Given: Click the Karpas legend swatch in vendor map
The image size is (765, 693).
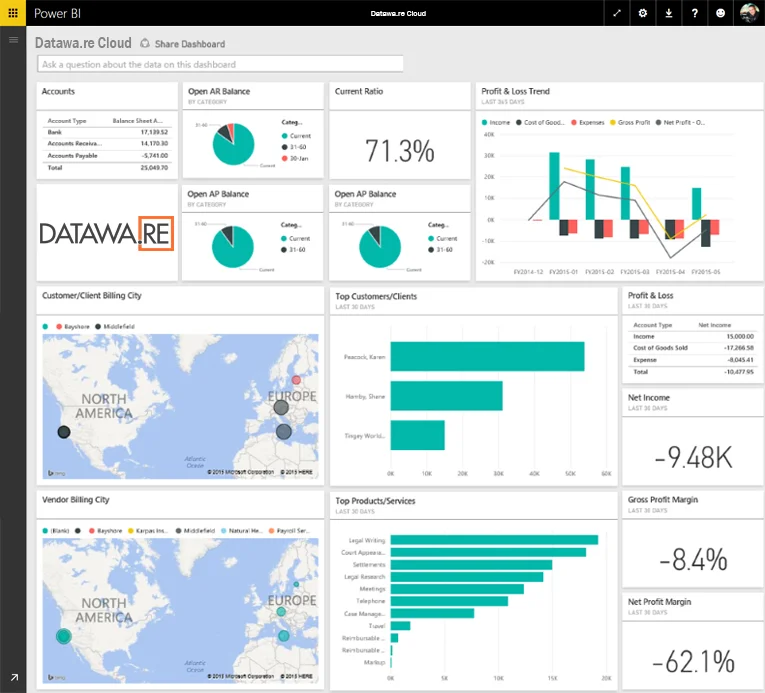Looking at the screenshot, I should [131, 530].
